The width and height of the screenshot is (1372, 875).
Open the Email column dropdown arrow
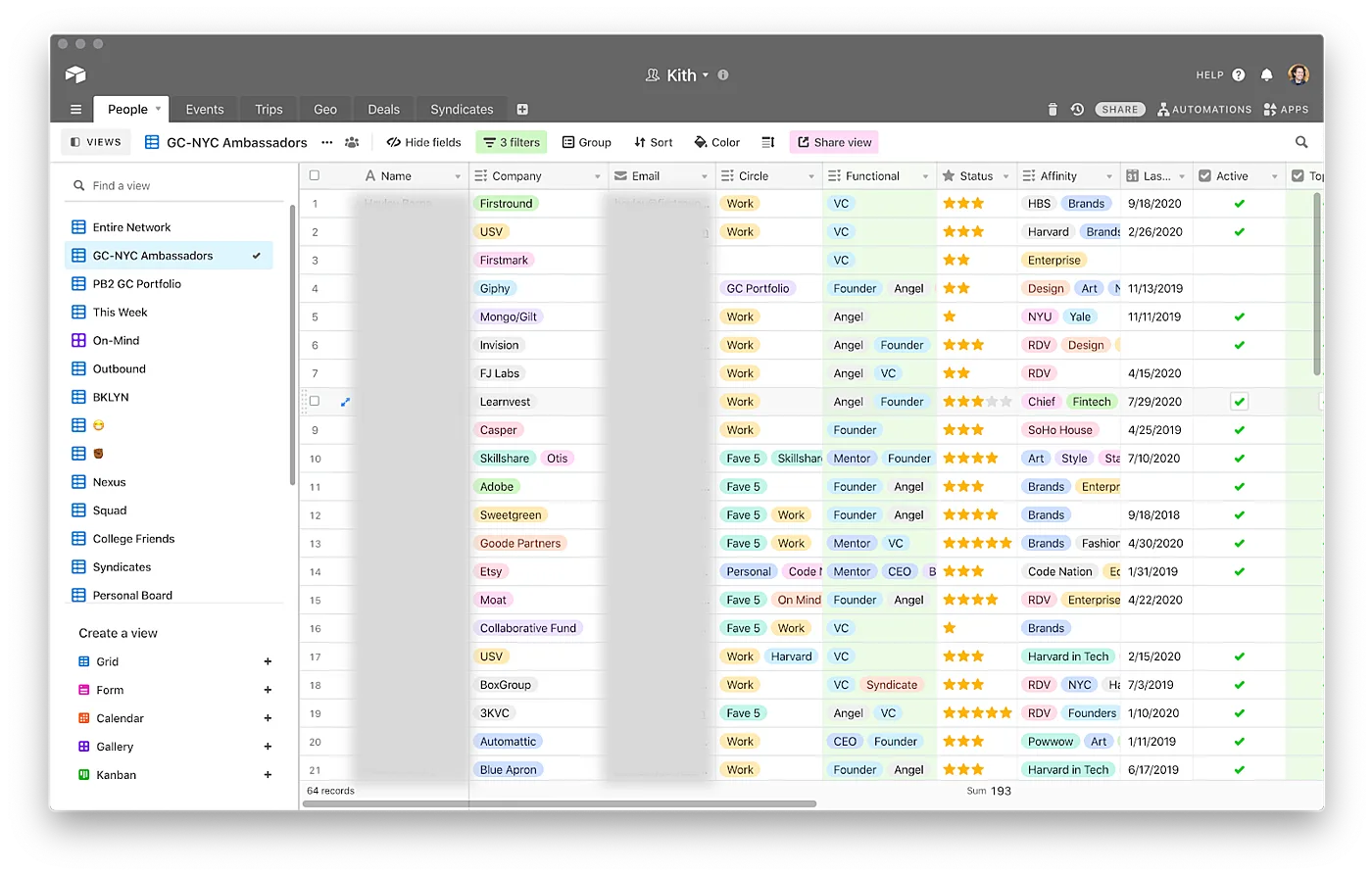[704, 176]
